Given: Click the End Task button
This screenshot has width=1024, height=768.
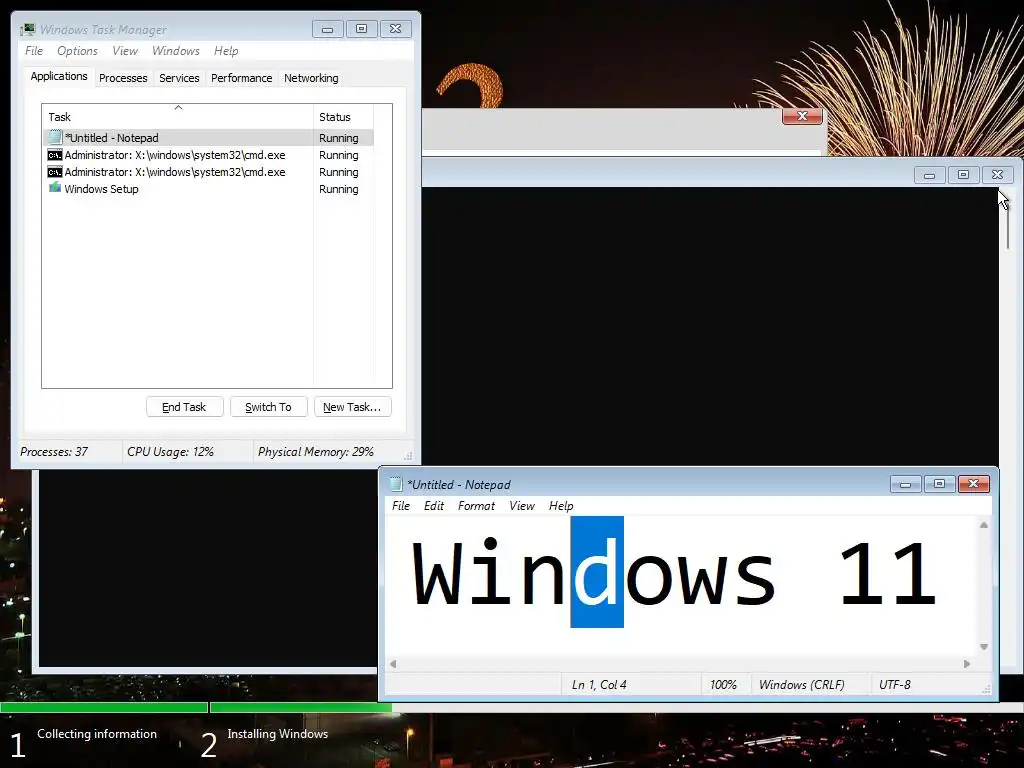Looking at the screenshot, I should [x=184, y=407].
